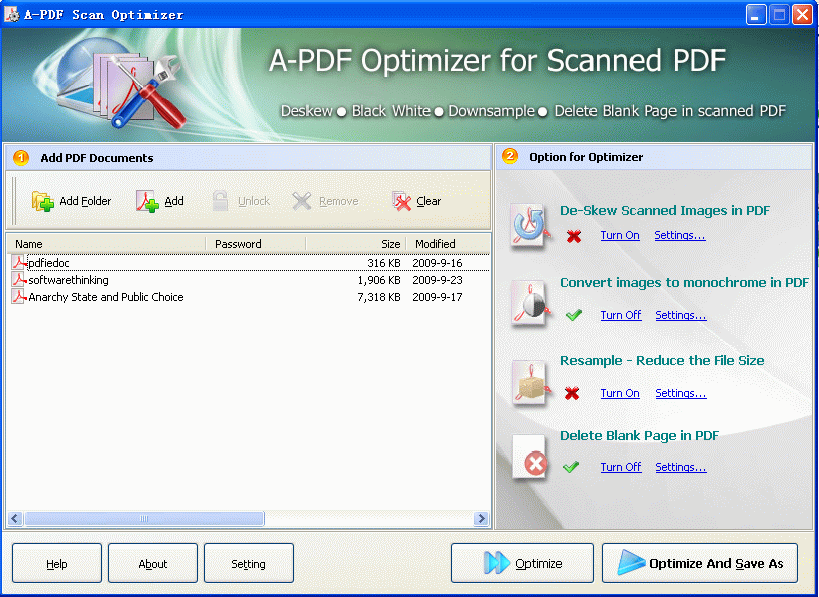Screen dimensions: 819x597
Task: Open Settings for Delete Blank Page
Action: coord(681,468)
